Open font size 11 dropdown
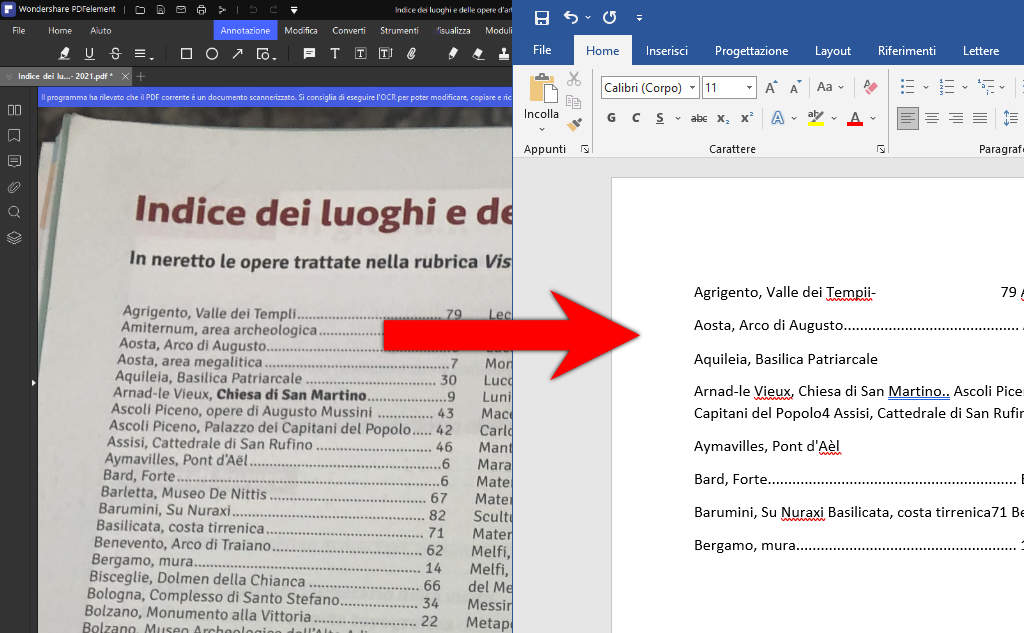Screen dimensions: 1024x633 pos(749,88)
